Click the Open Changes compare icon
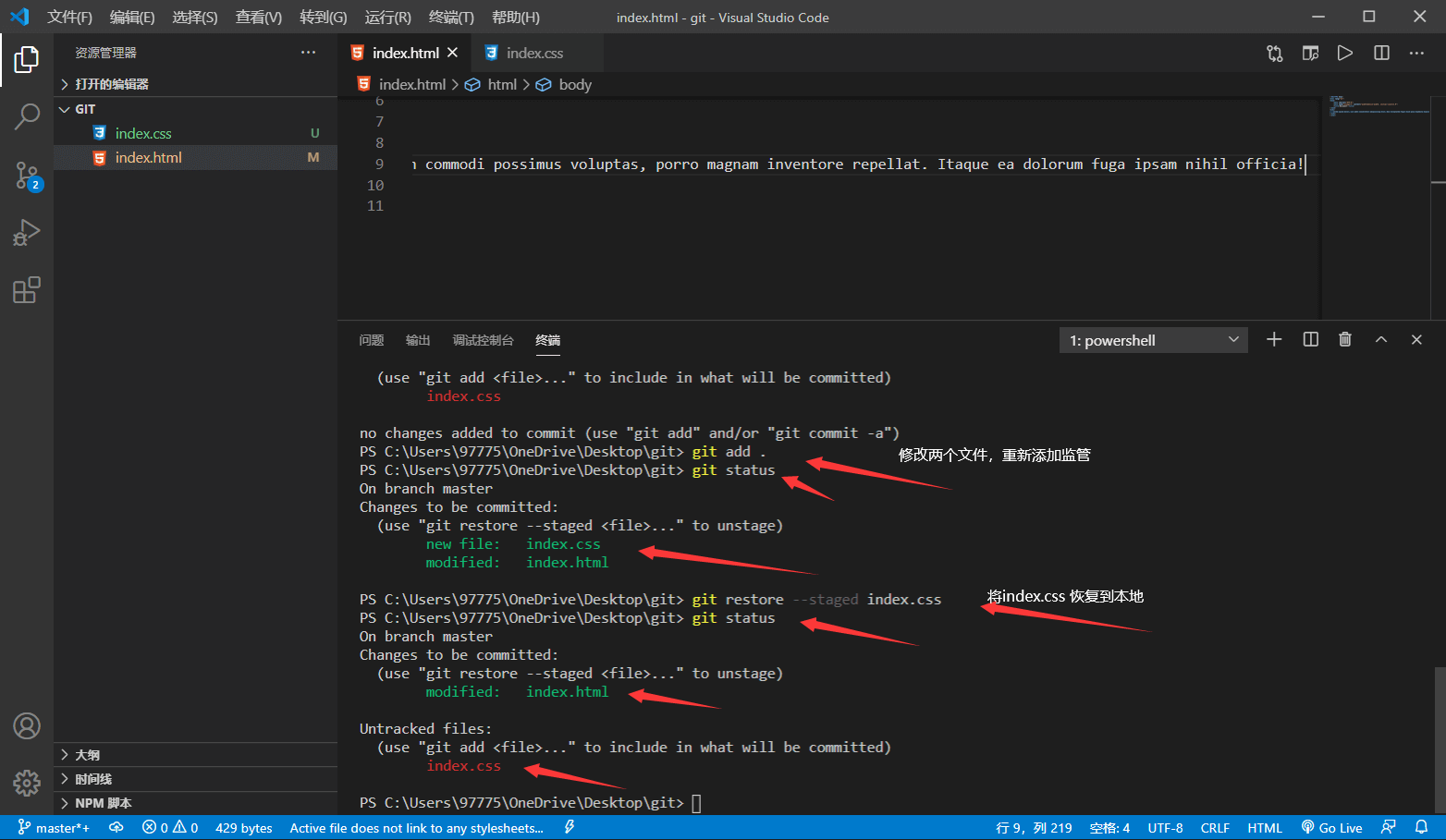 click(1275, 54)
